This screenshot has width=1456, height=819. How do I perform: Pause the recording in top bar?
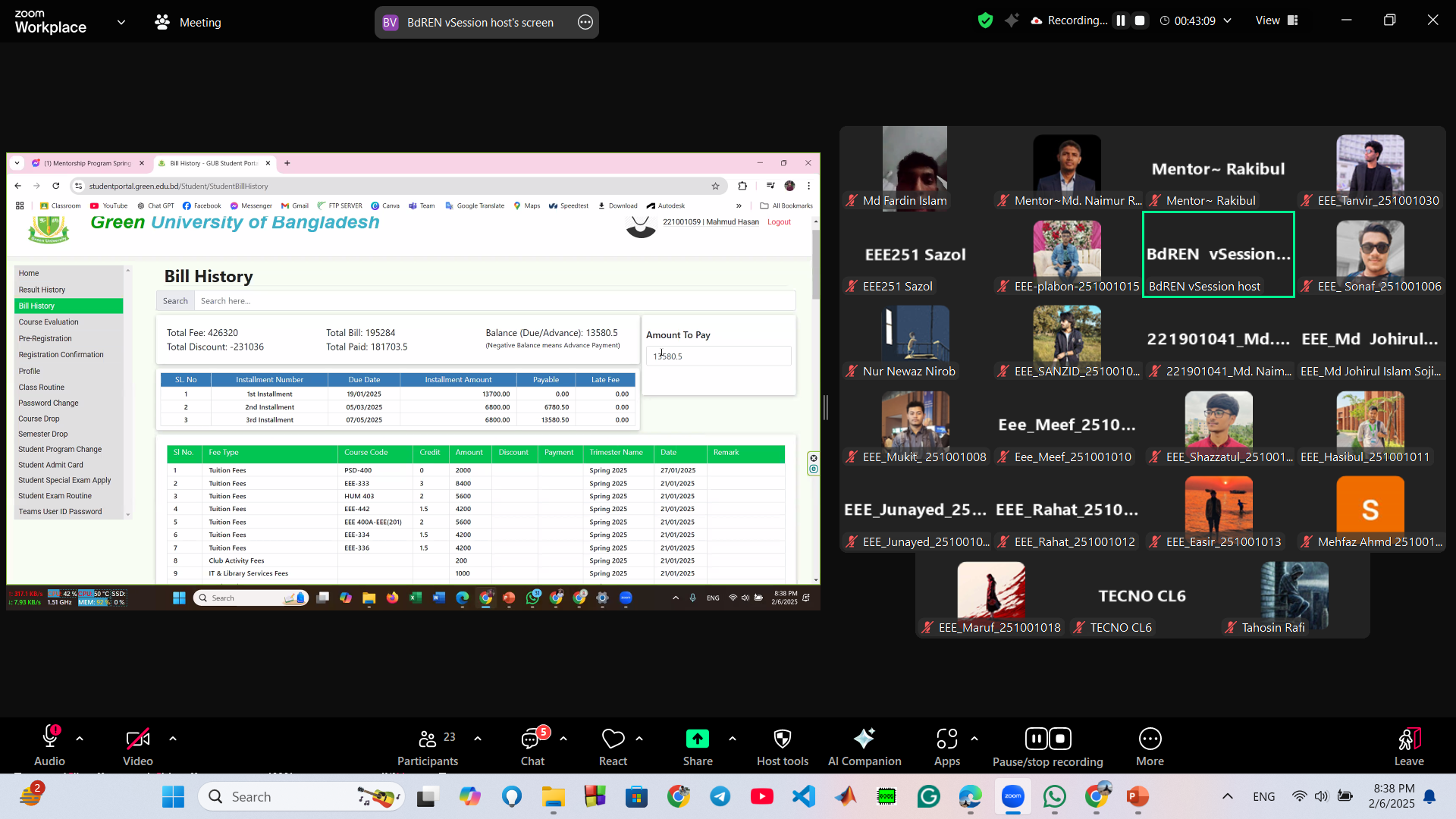pyautogui.click(x=1121, y=20)
